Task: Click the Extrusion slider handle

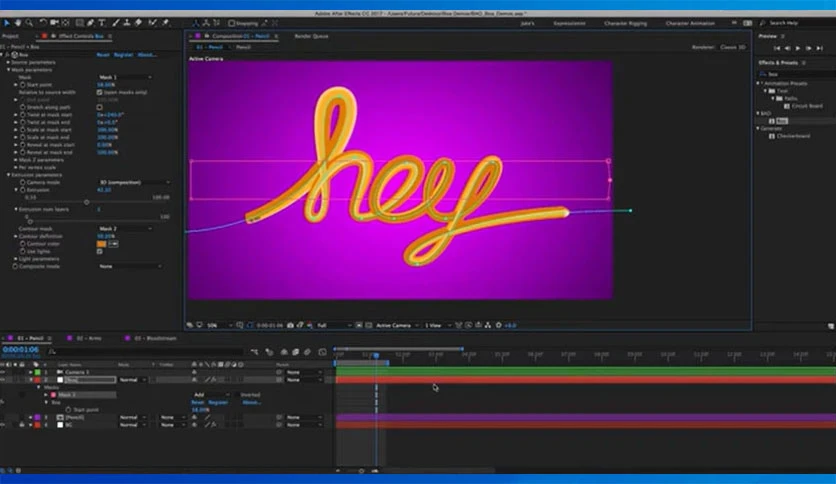Action: pos(86,202)
